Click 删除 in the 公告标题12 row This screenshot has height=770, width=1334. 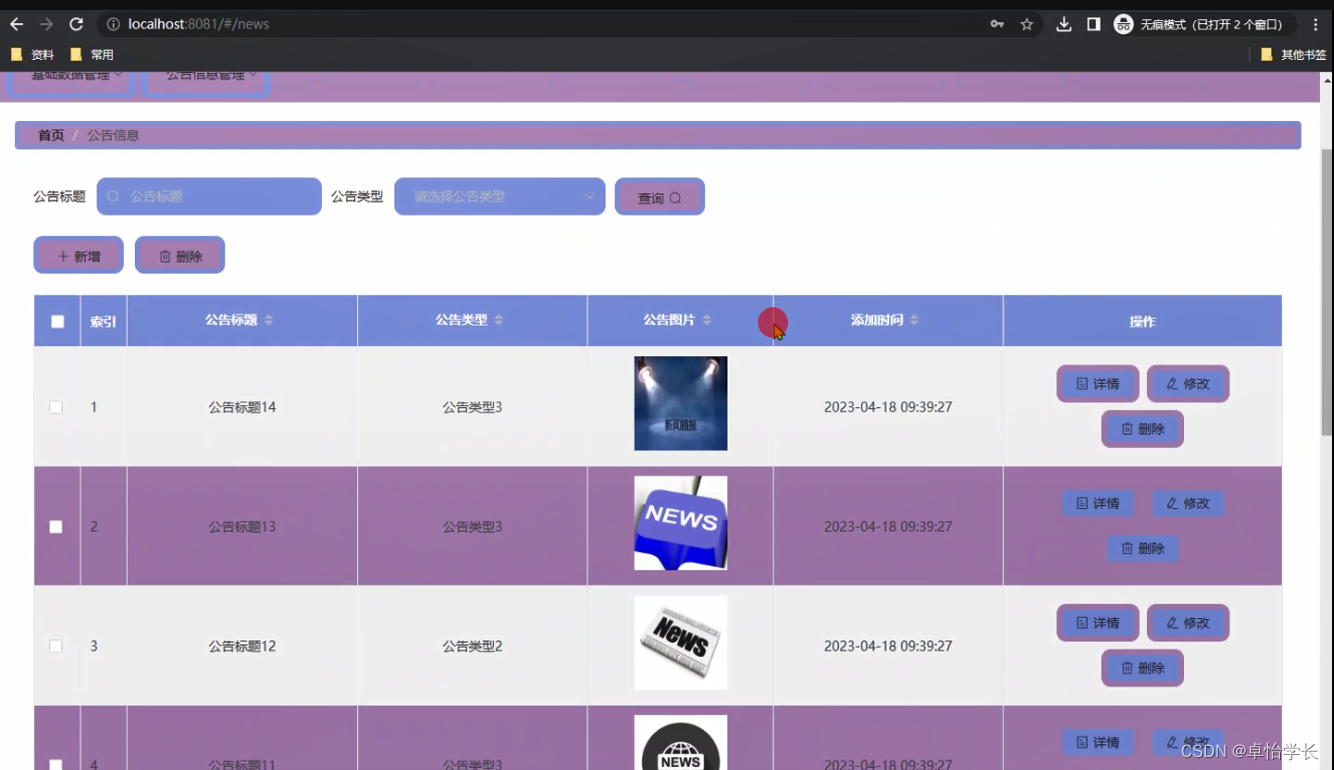(1143, 668)
